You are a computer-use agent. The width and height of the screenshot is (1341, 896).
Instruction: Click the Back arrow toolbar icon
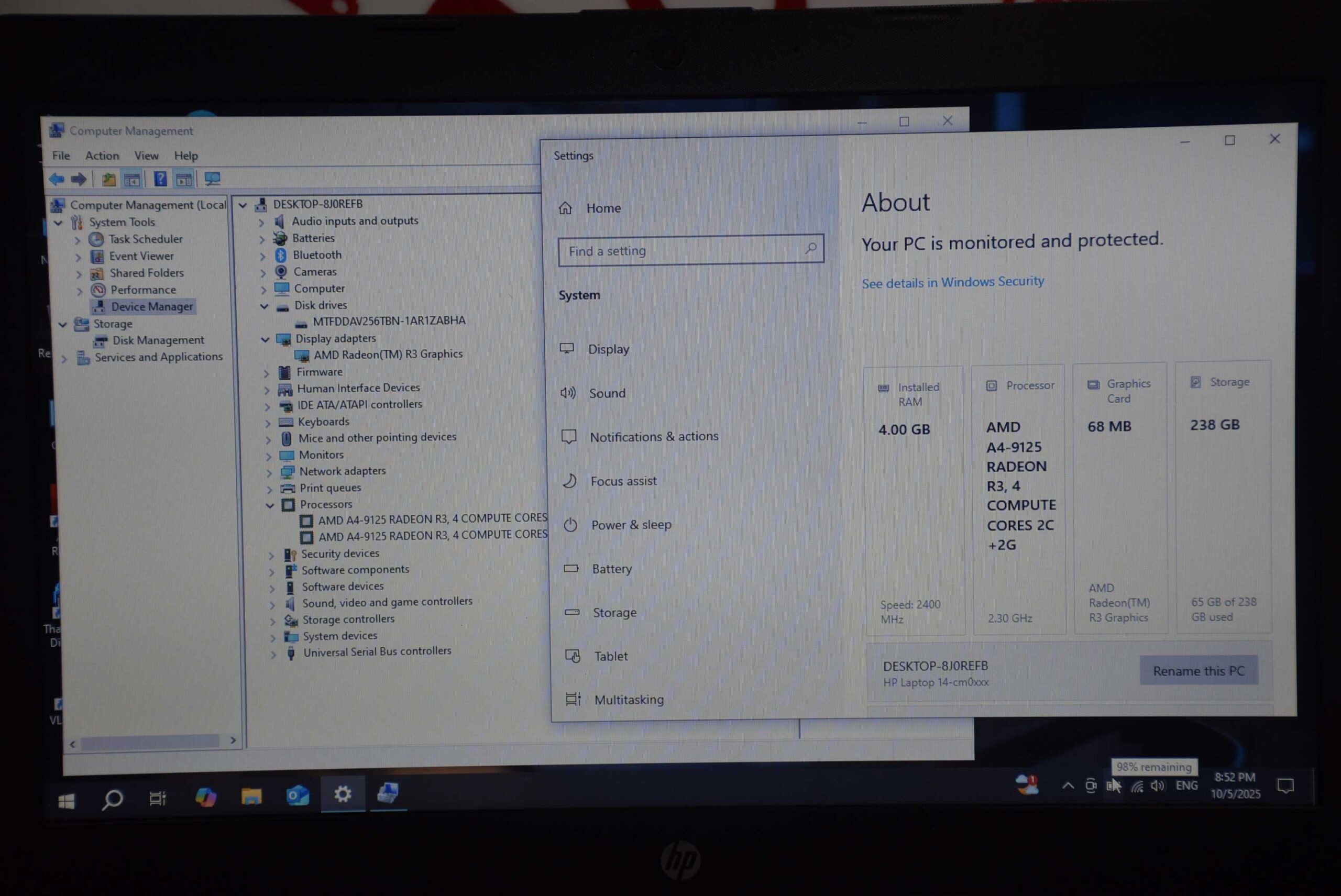coord(56,180)
